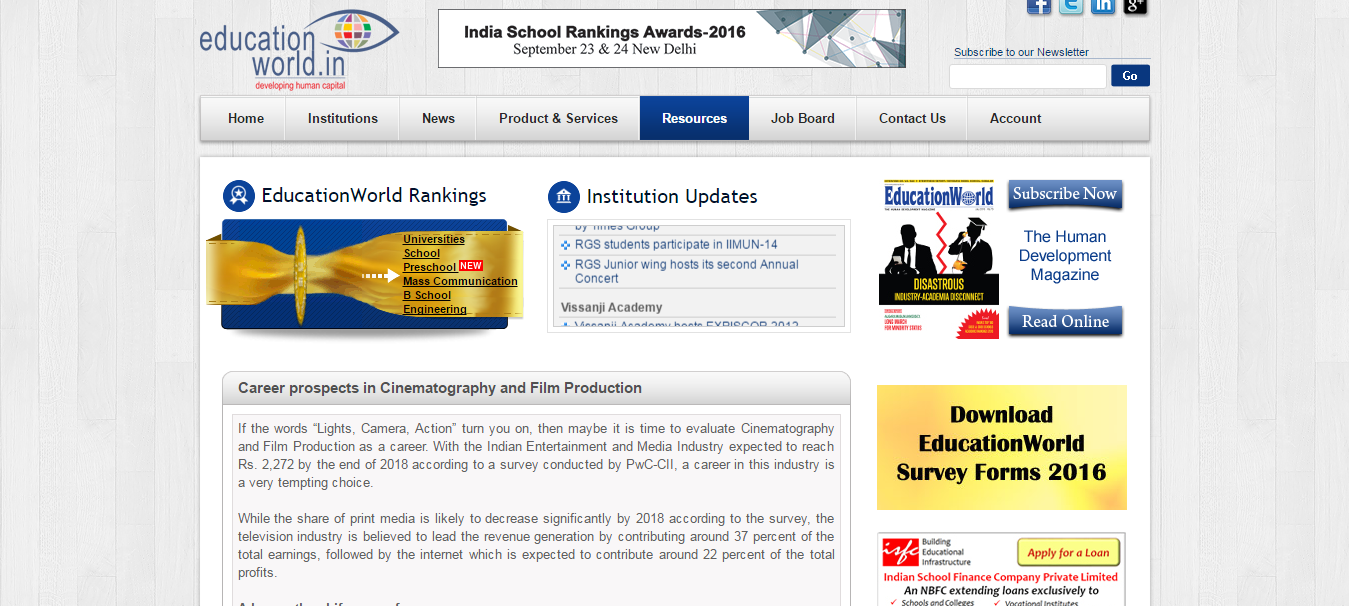Click the white arrow pointing to Preschool
Screen dimensions: 1349x606
pos(381,275)
